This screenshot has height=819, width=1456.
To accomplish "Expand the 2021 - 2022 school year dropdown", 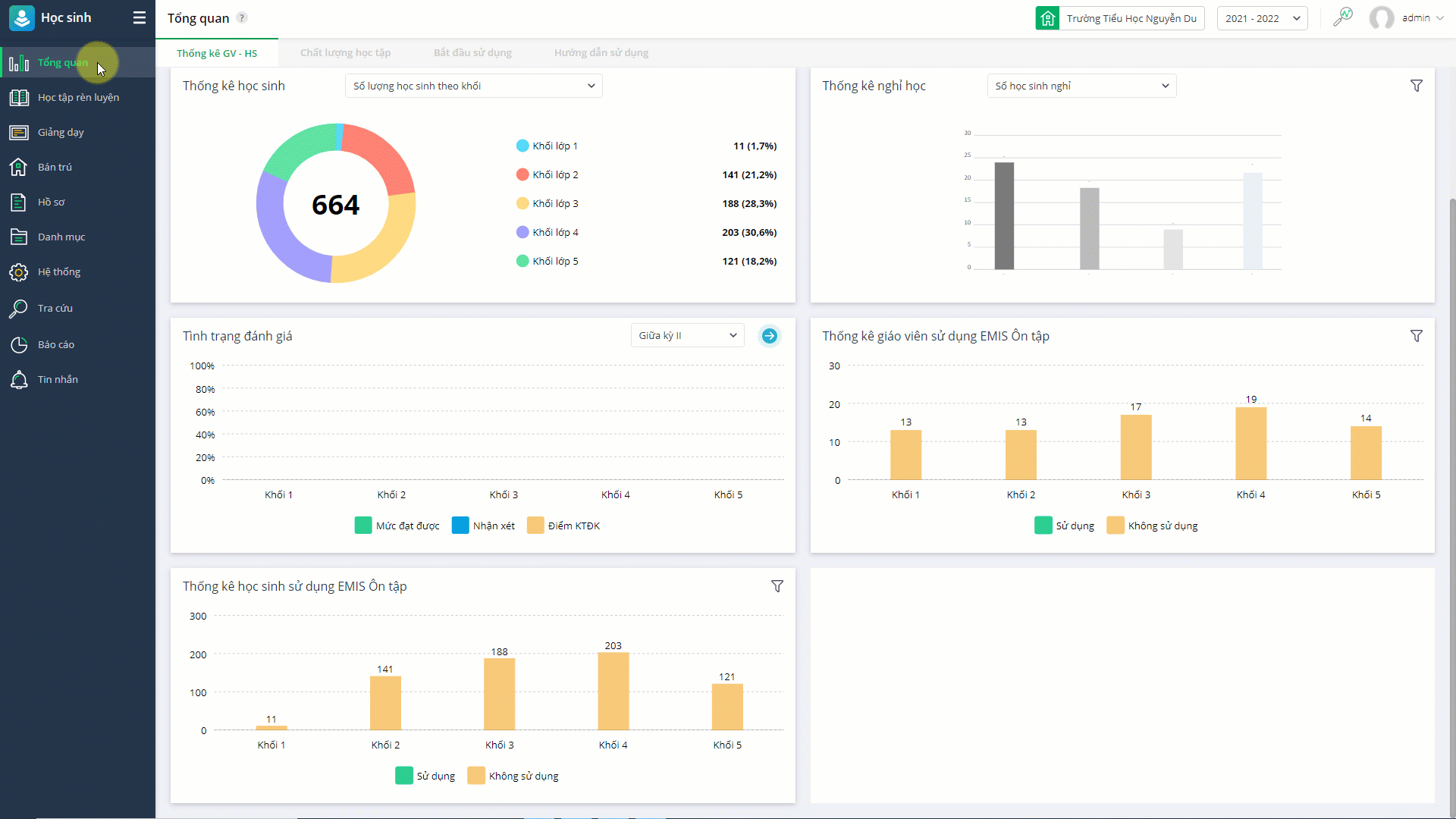I will click(1262, 18).
